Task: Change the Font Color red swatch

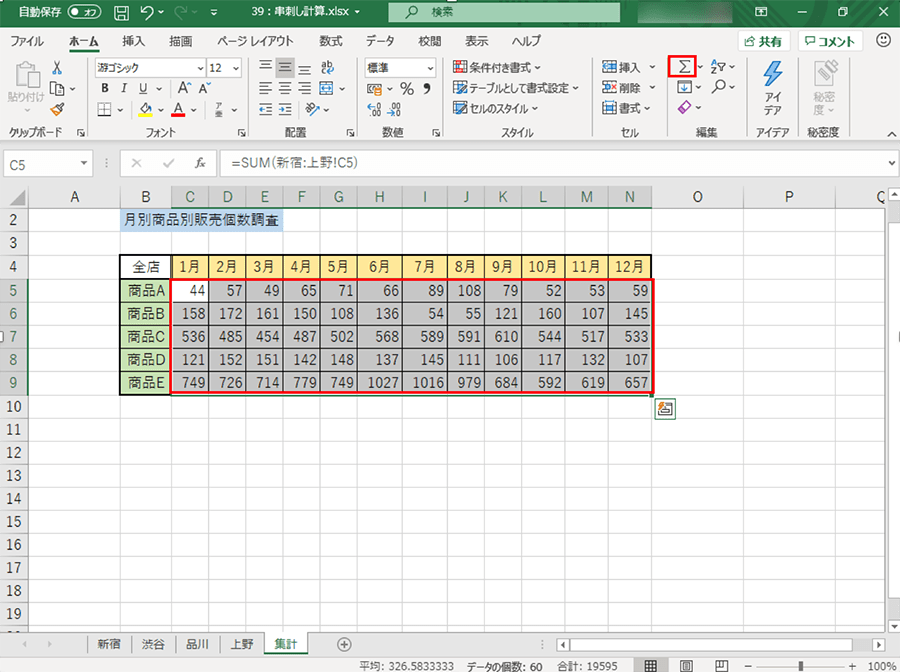Action: (177, 110)
